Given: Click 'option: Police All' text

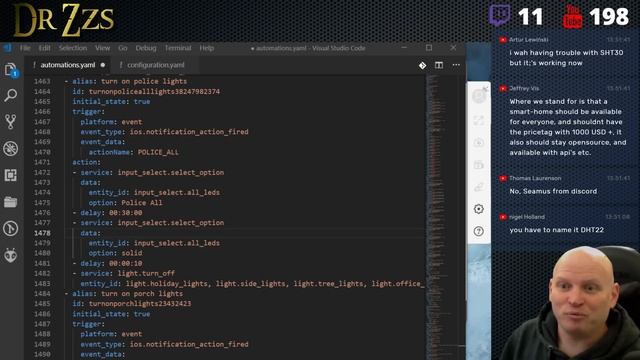Looking at the screenshot, I should click(125, 203).
